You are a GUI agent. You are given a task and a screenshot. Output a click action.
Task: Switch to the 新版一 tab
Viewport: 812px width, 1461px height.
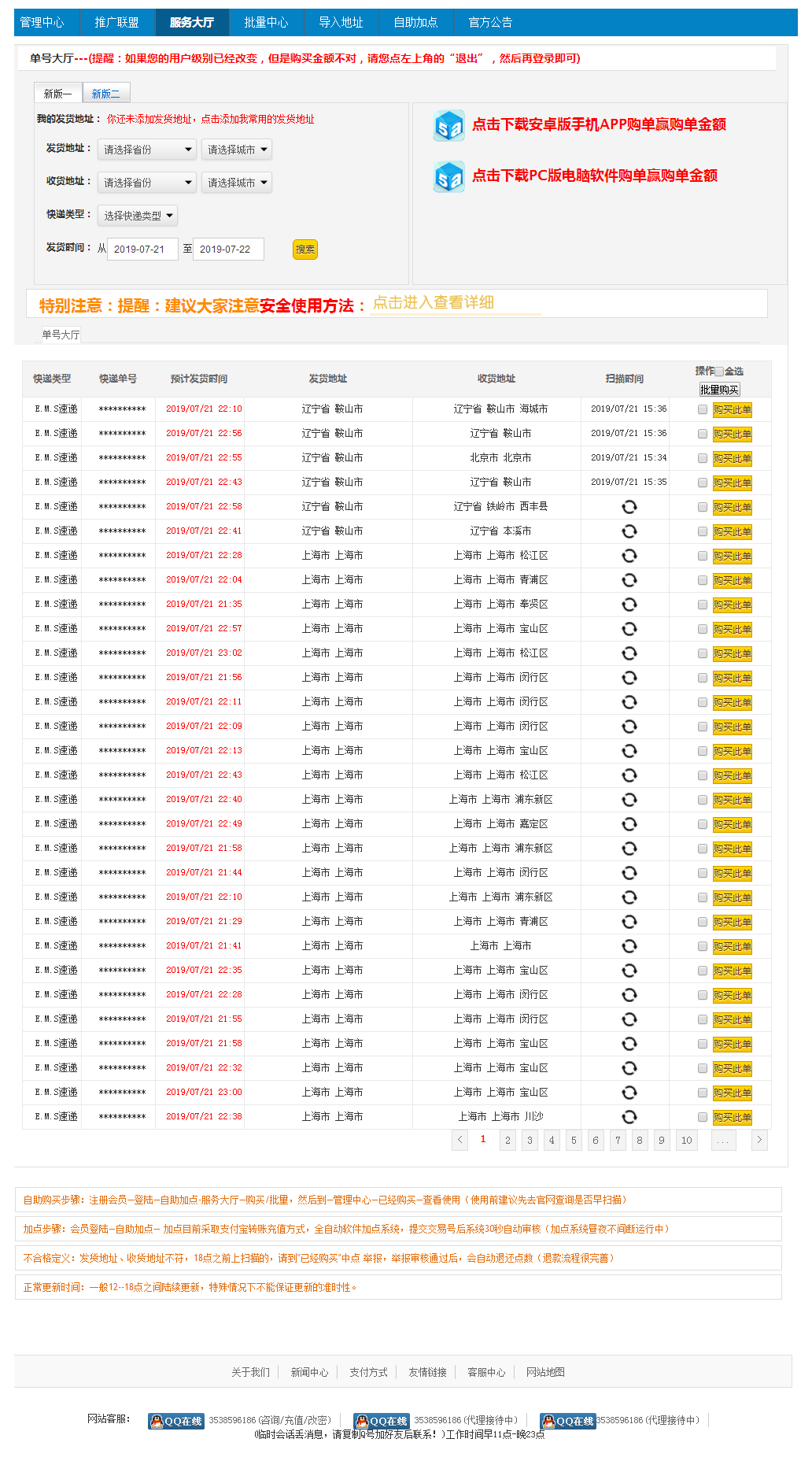coord(58,94)
